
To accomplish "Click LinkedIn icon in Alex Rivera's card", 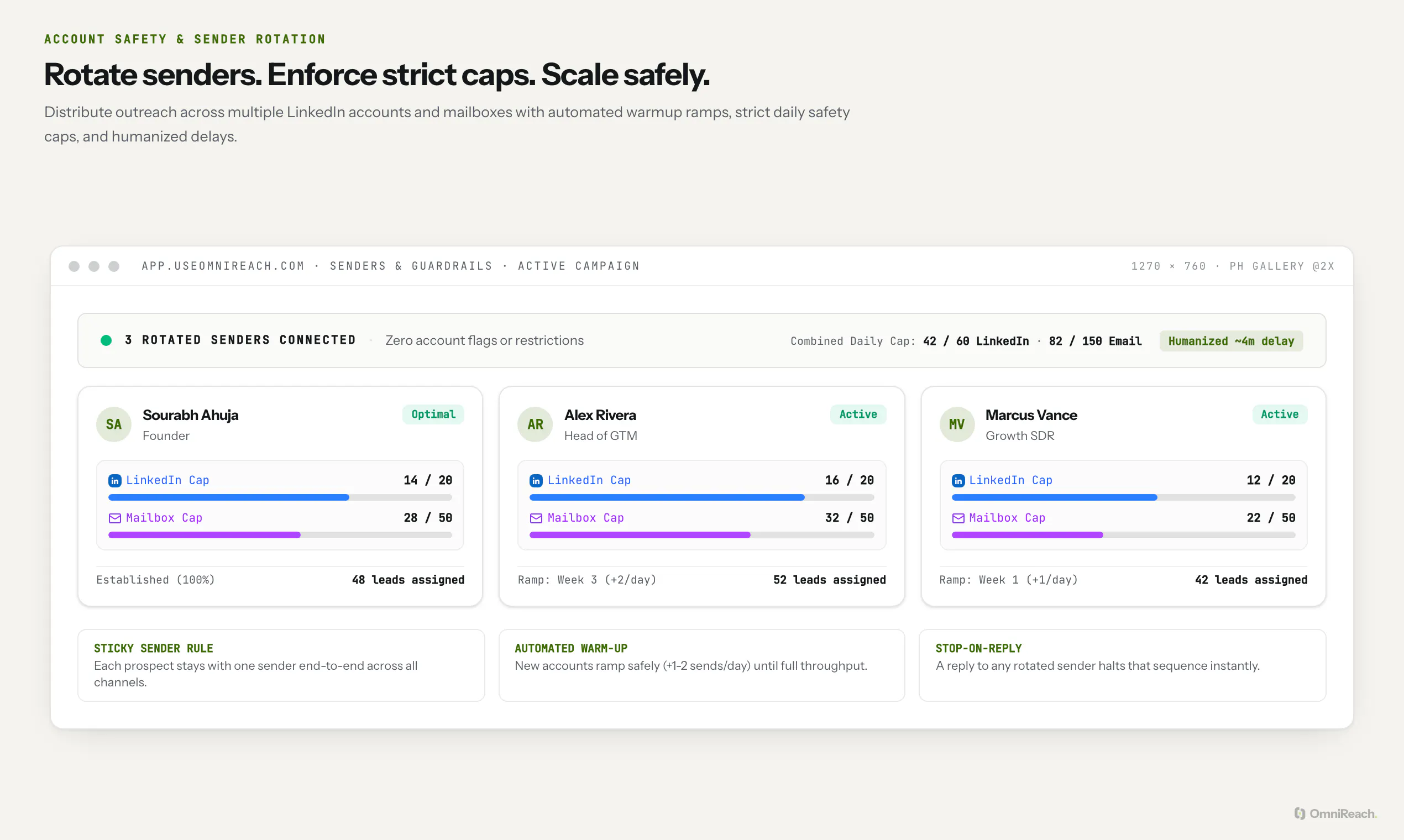I will pyautogui.click(x=536, y=481).
